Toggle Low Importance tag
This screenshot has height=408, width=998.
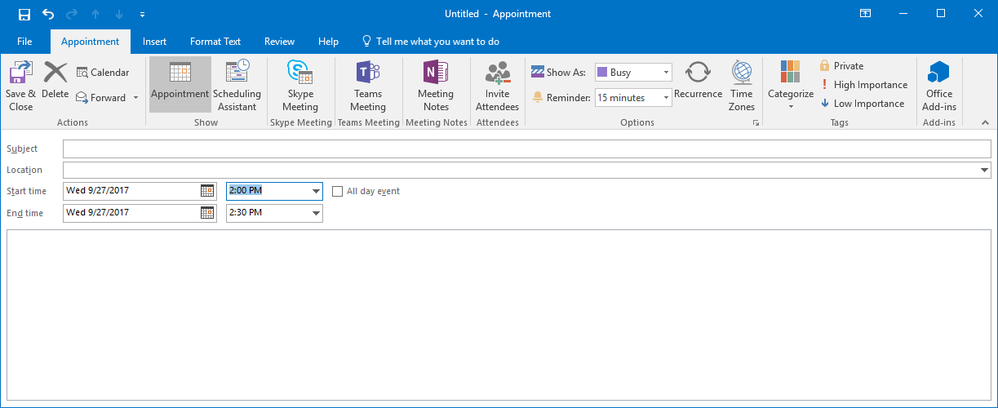pyautogui.click(x=862, y=104)
